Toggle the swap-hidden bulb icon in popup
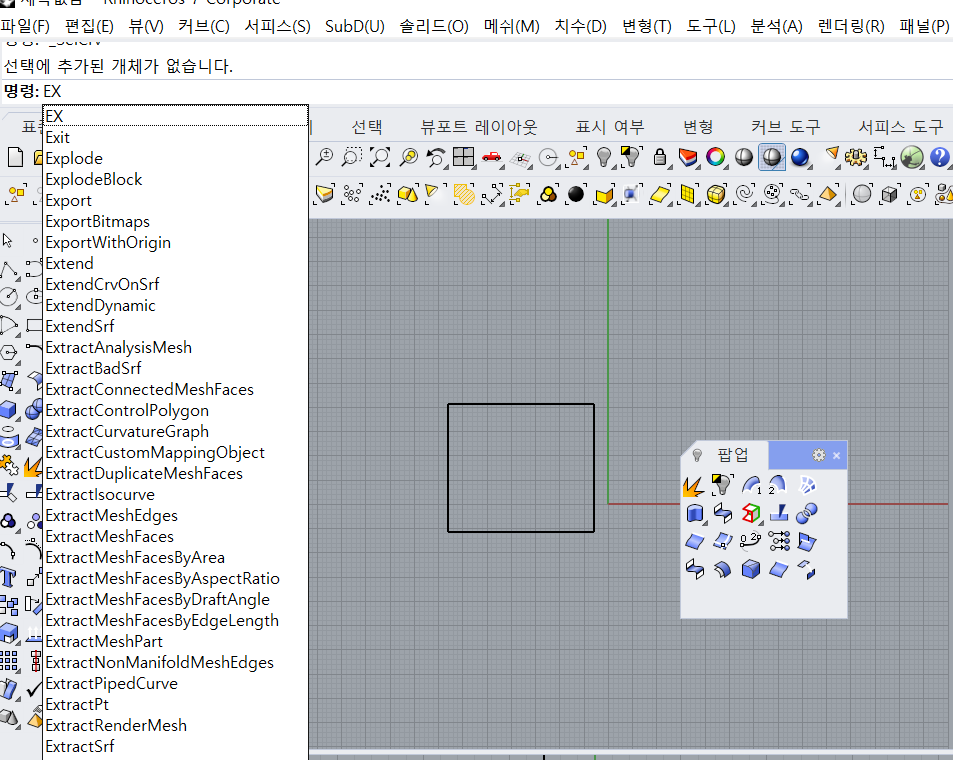 tap(722, 485)
